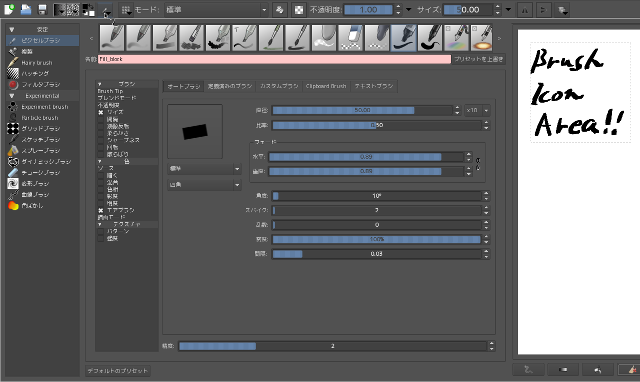The image size is (640, 382).
Task: Toggle the eraser mode icon
Action: [x=280, y=10]
